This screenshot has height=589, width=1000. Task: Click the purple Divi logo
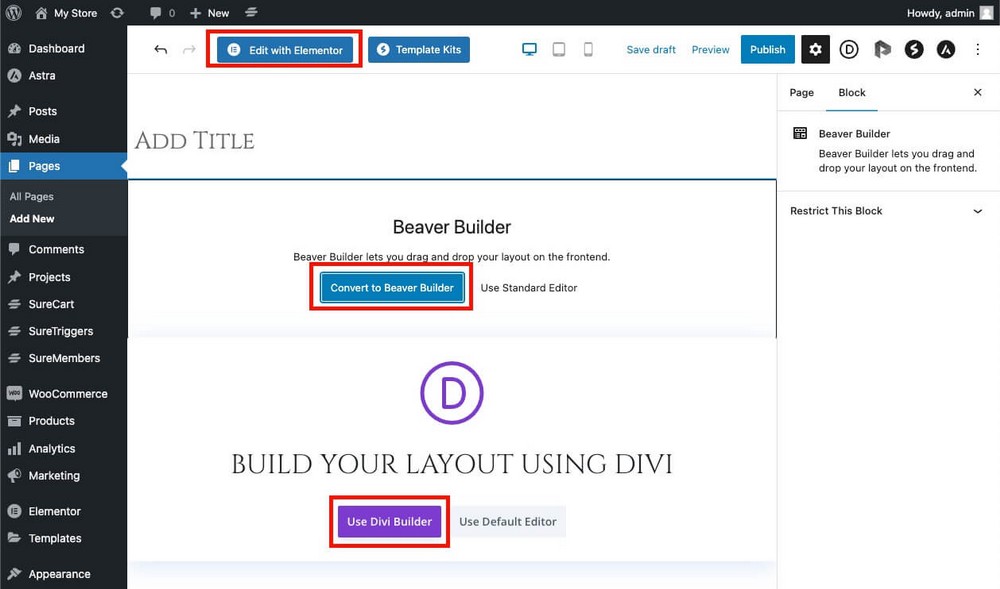click(x=452, y=393)
